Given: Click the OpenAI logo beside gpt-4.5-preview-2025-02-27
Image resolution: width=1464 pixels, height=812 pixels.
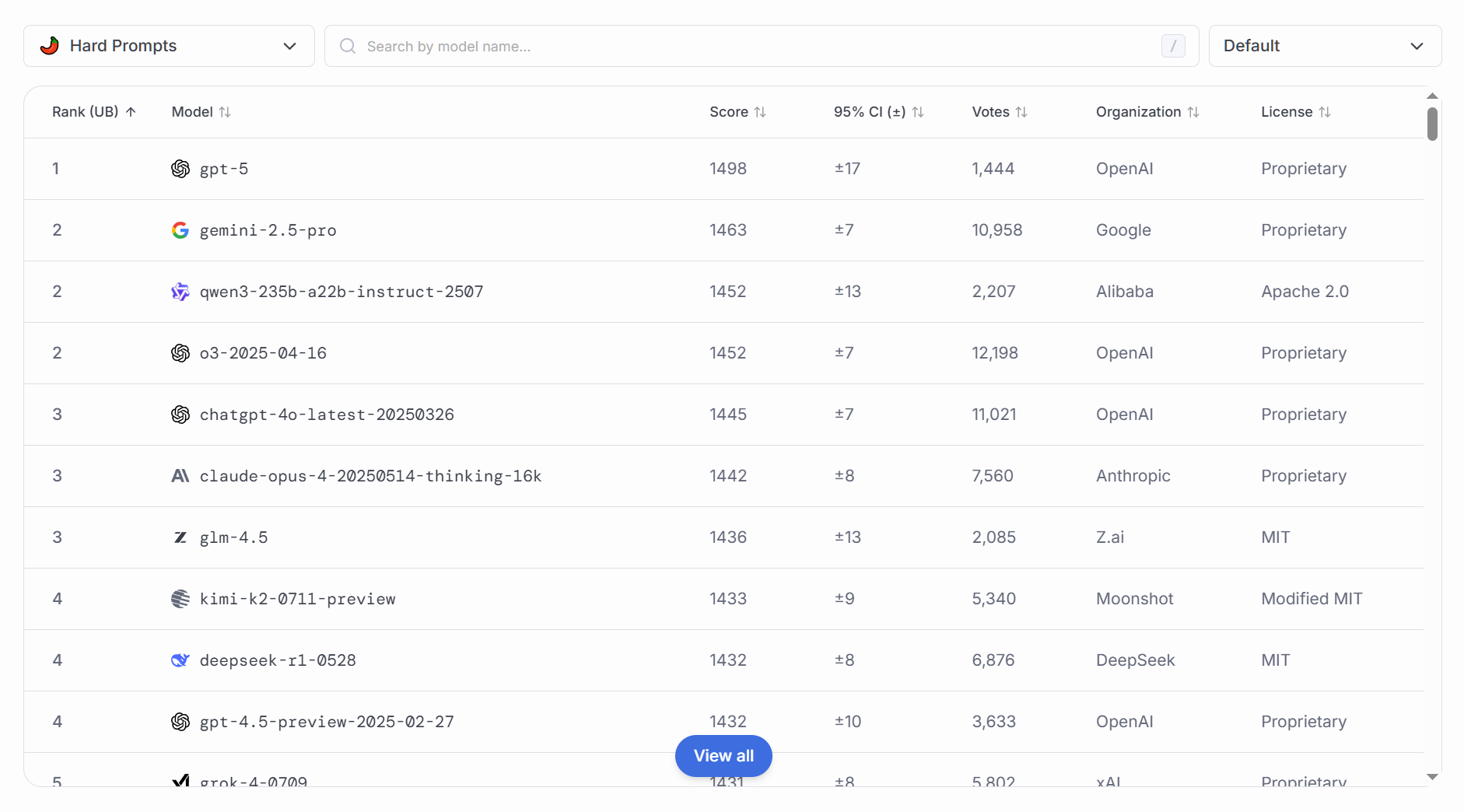Looking at the screenshot, I should pos(180,722).
